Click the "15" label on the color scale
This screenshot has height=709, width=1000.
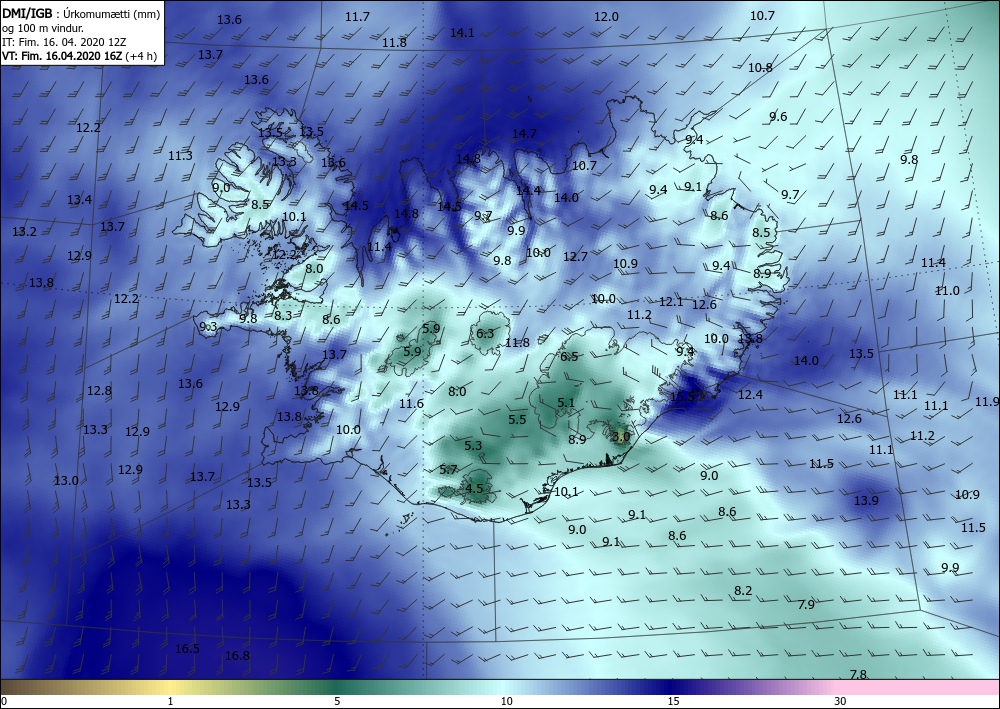click(x=673, y=701)
